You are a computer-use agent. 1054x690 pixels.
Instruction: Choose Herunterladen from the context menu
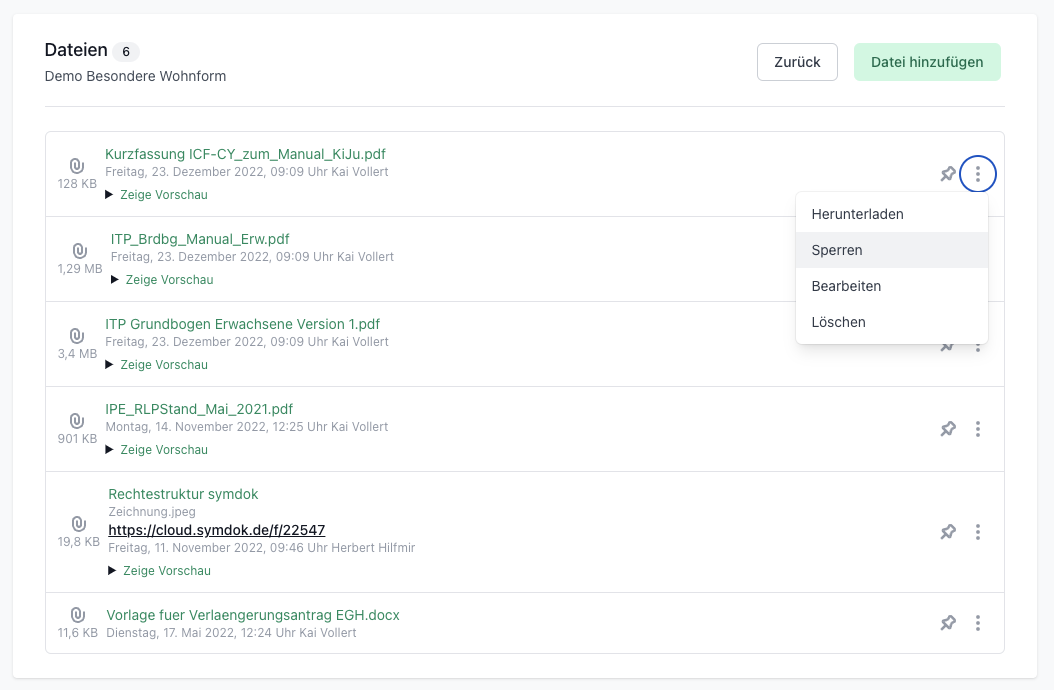click(x=891, y=214)
